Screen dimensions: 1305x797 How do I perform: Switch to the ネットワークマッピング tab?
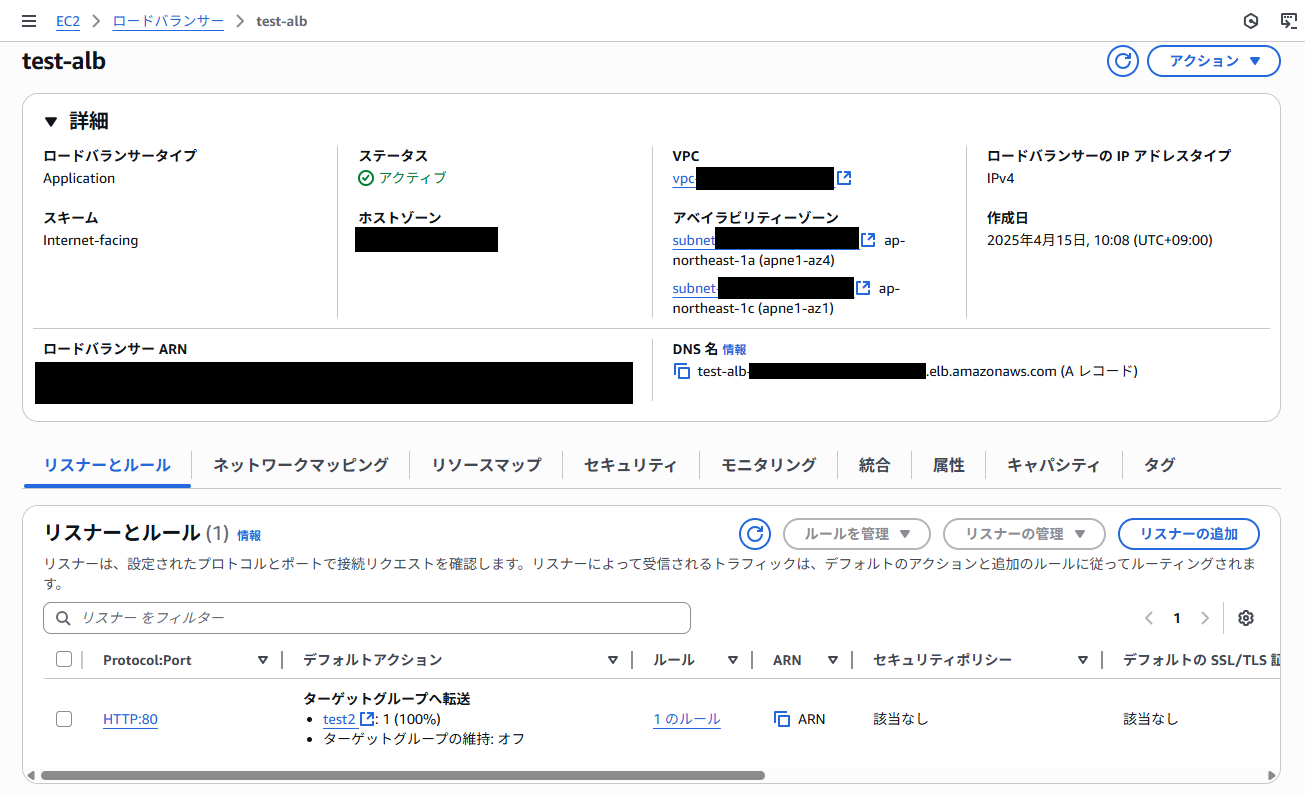coord(300,464)
